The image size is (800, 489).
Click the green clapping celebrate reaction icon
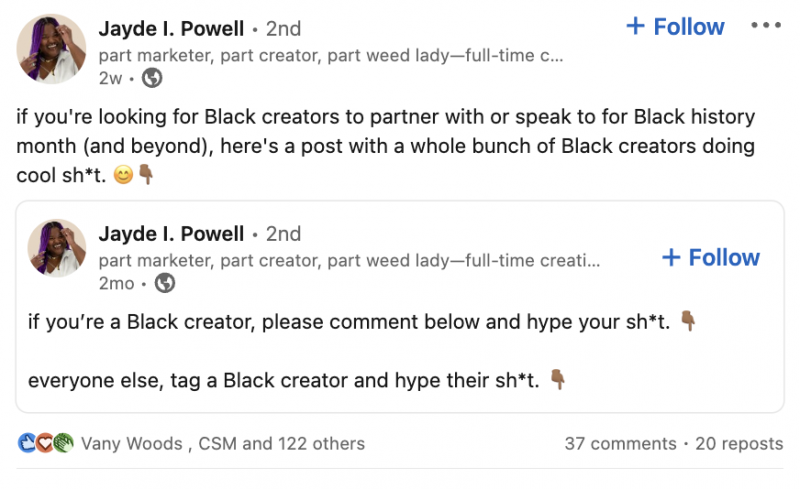(x=64, y=443)
